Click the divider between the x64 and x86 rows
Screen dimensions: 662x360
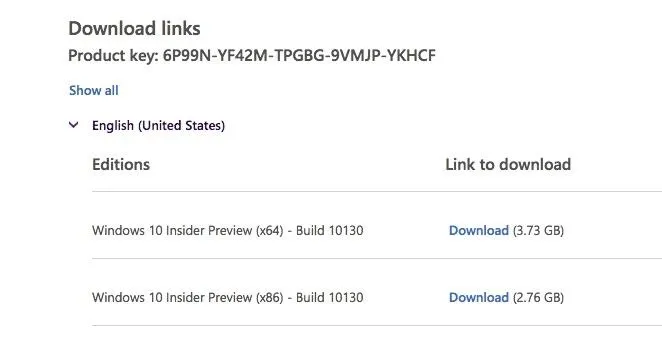coord(377,258)
